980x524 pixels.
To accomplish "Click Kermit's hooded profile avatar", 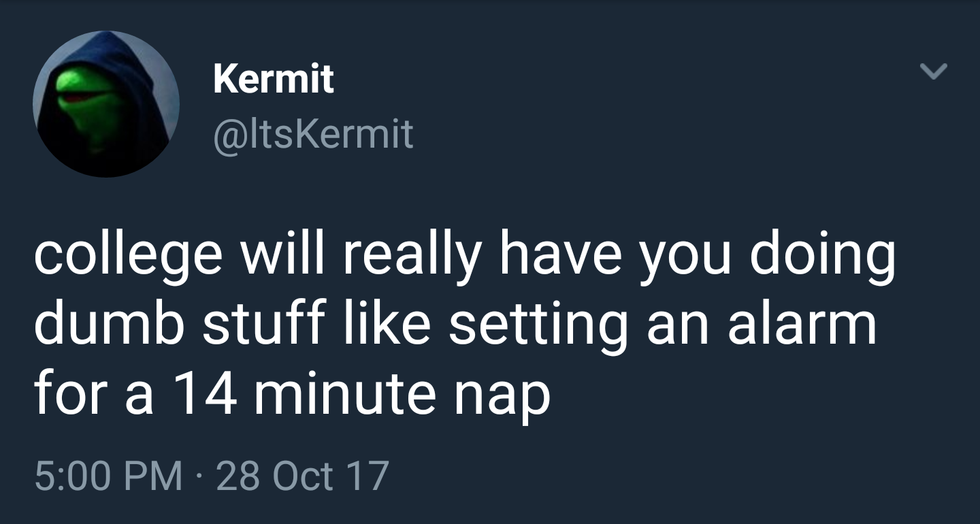I will click(x=105, y=104).
